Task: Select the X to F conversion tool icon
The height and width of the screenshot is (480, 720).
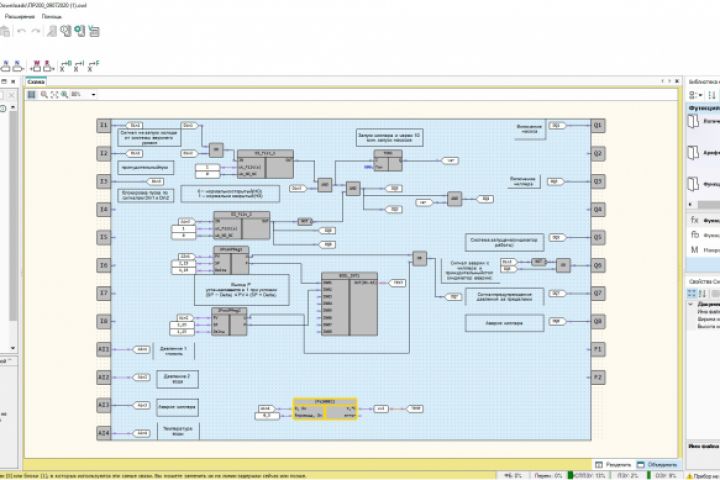Action: tap(93, 66)
